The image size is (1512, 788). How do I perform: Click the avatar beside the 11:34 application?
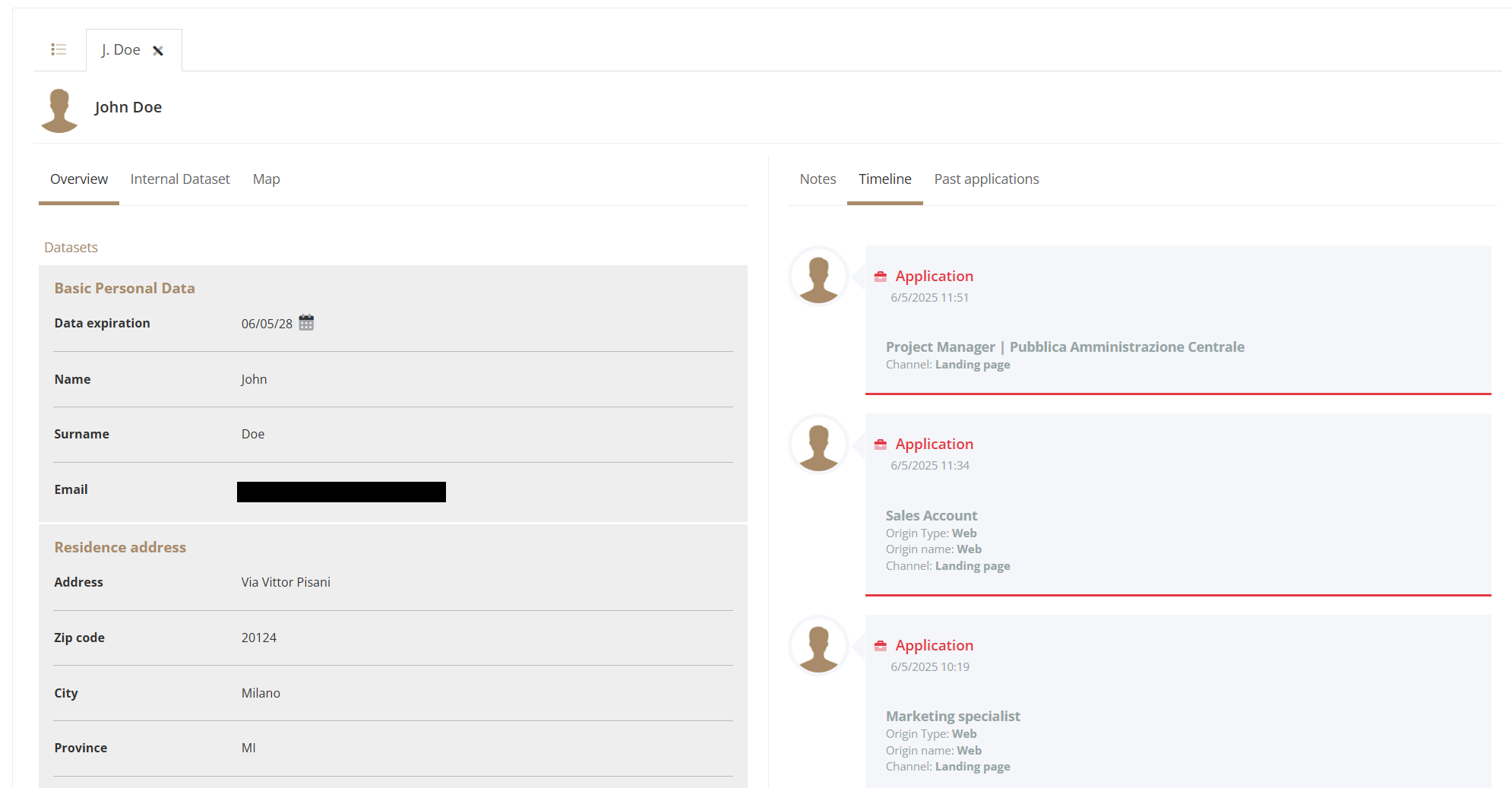pyautogui.click(x=818, y=445)
